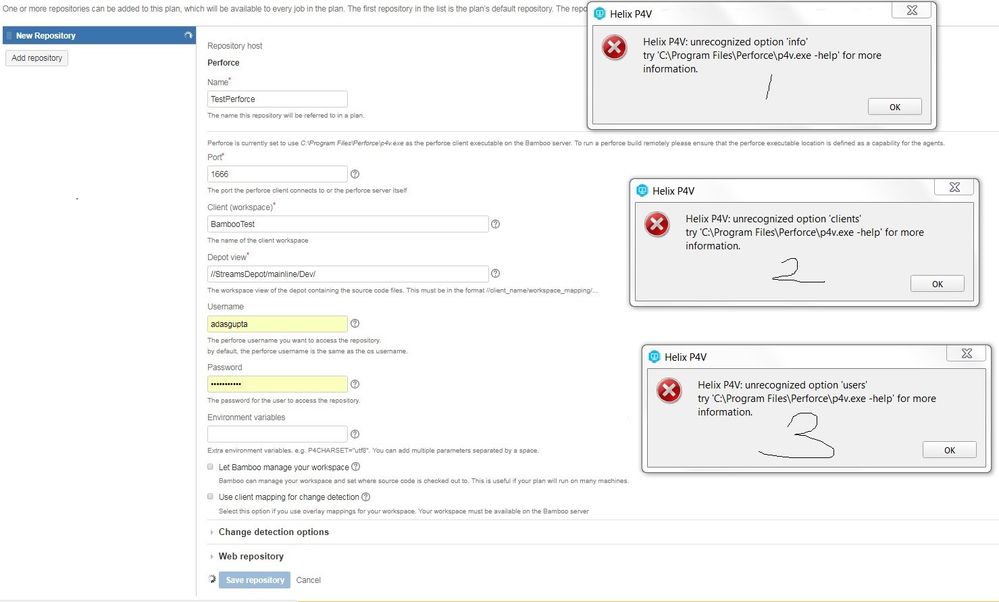Image resolution: width=999 pixels, height=602 pixels.
Task: Click red error icon in 'info' dialog
Action: coord(615,48)
